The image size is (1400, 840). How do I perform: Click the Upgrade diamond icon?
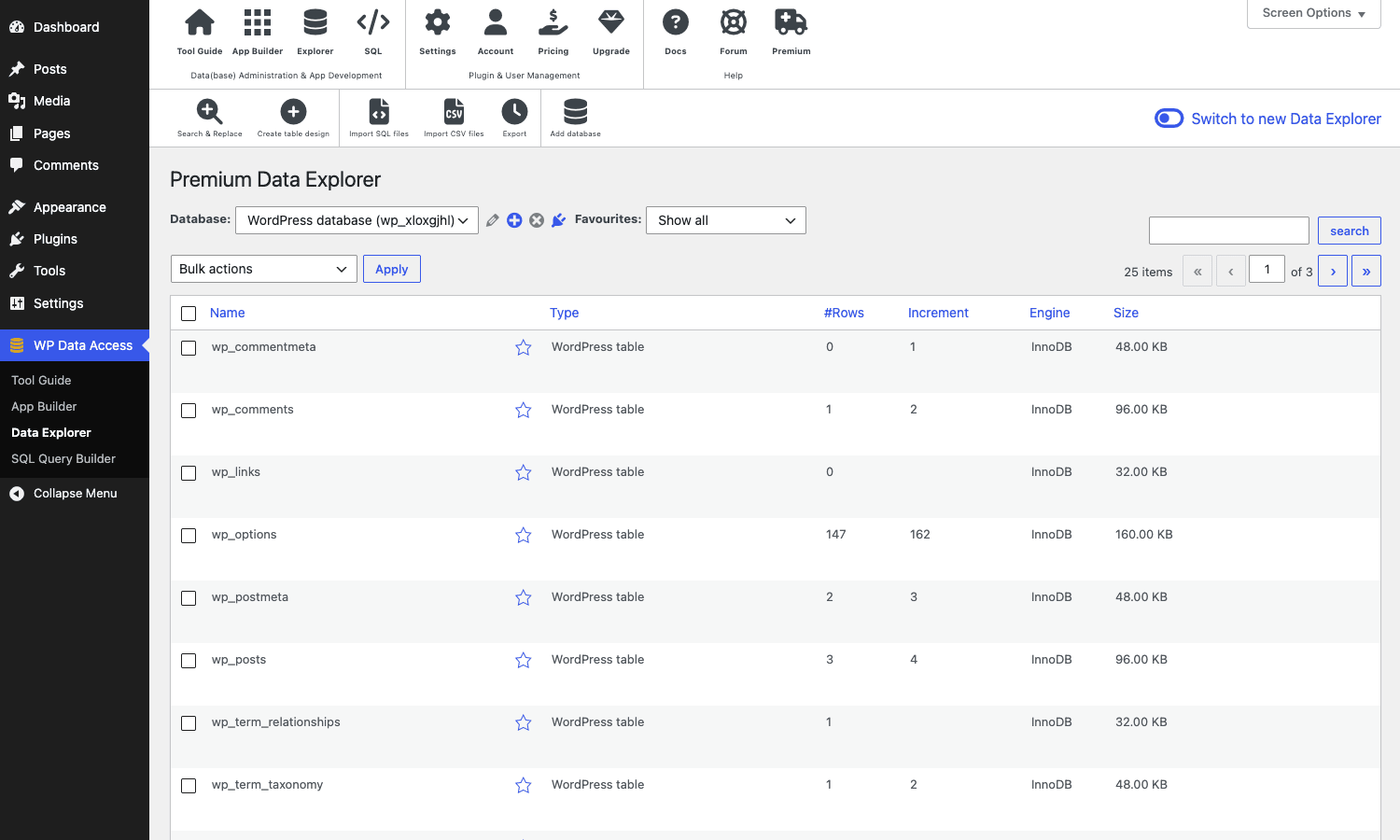pos(611,22)
